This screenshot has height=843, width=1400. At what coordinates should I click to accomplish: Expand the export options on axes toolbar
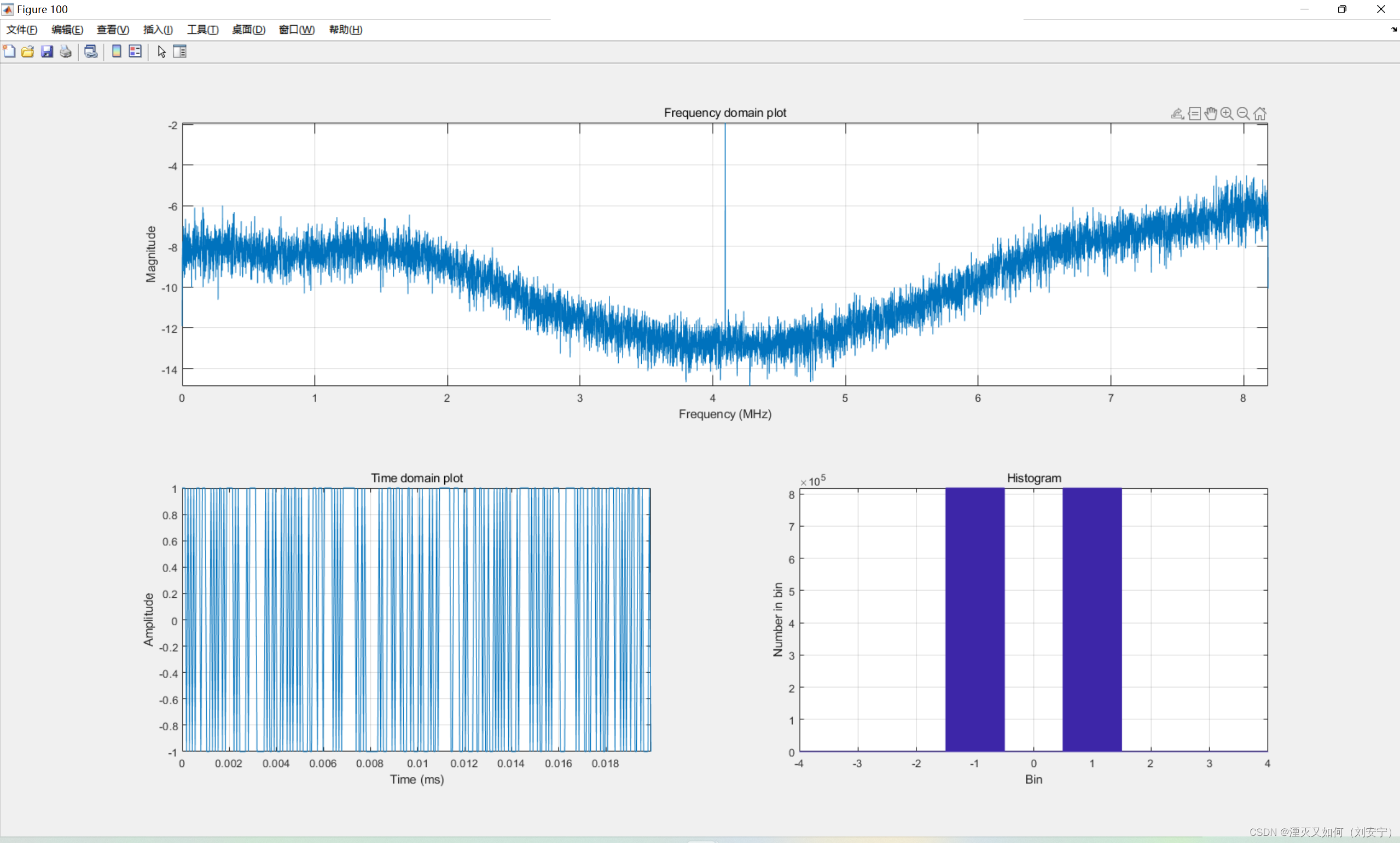pyautogui.click(x=1177, y=114)
